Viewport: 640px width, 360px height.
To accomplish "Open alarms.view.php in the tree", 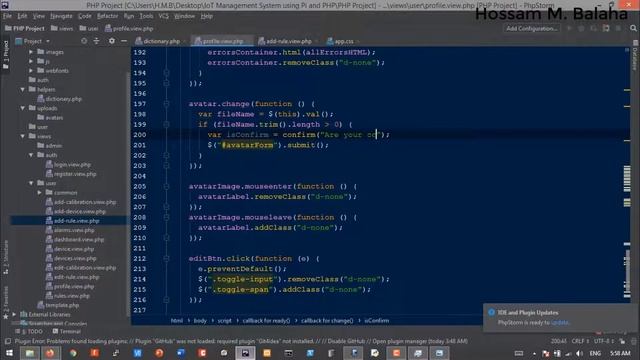I will 74,230.
